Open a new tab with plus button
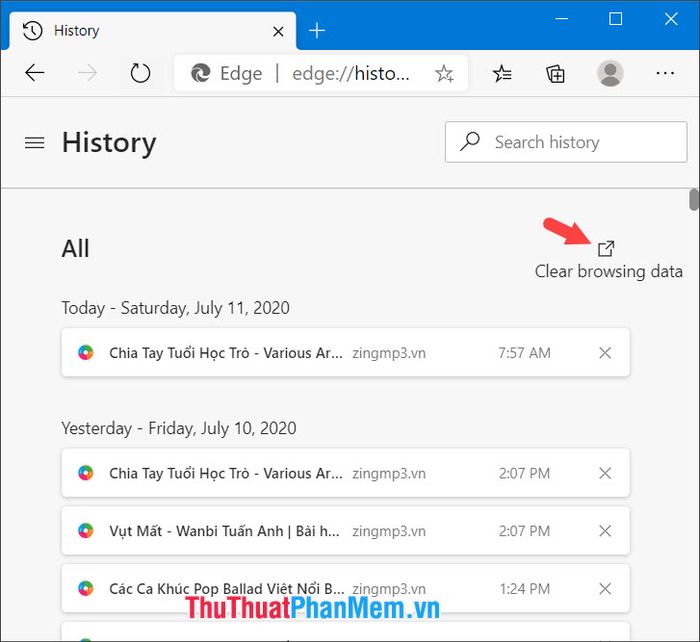 (x=317, y=30)
